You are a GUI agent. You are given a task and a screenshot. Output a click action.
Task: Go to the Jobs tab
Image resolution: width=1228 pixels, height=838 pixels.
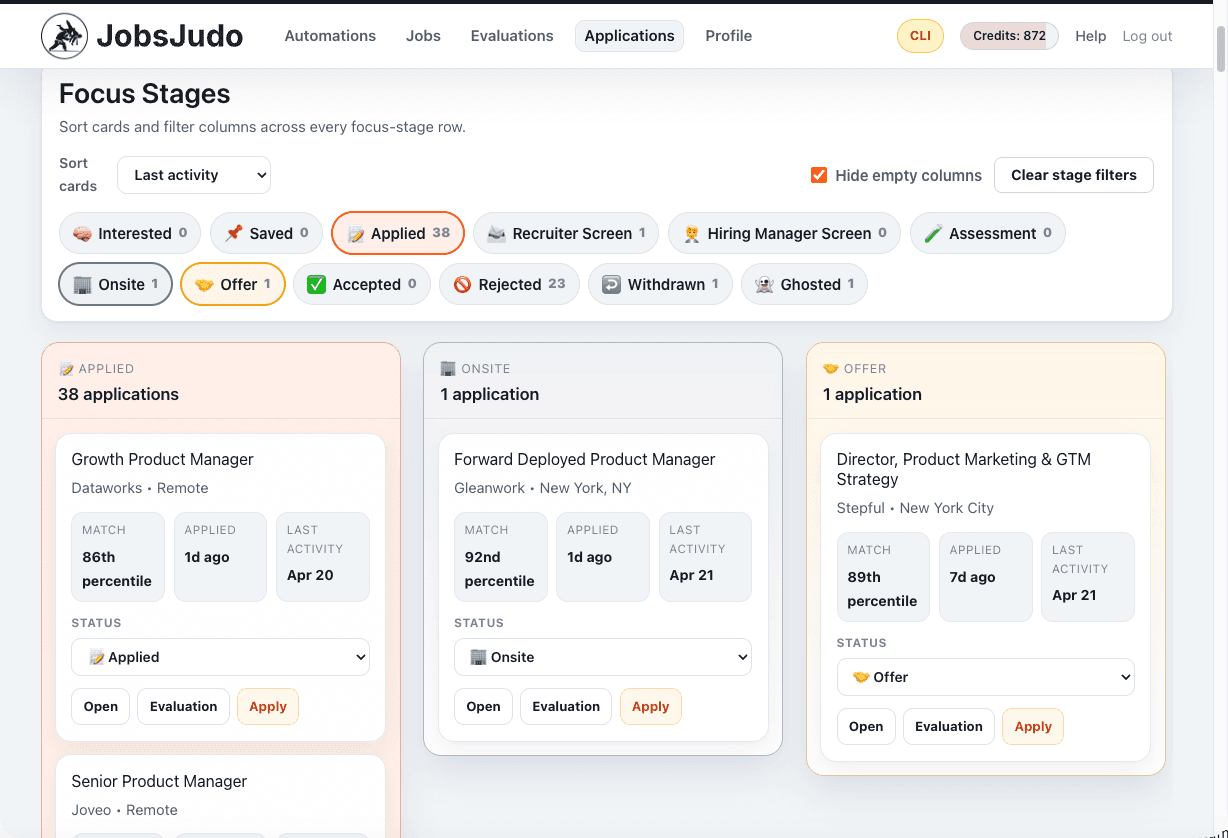click(x=423, y=36)
